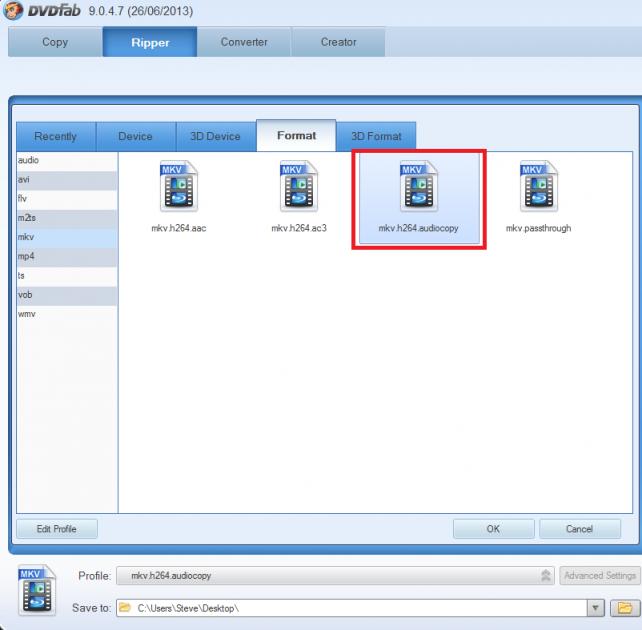Click the double-arrow icon in Profile field

[x=545, y=576]
